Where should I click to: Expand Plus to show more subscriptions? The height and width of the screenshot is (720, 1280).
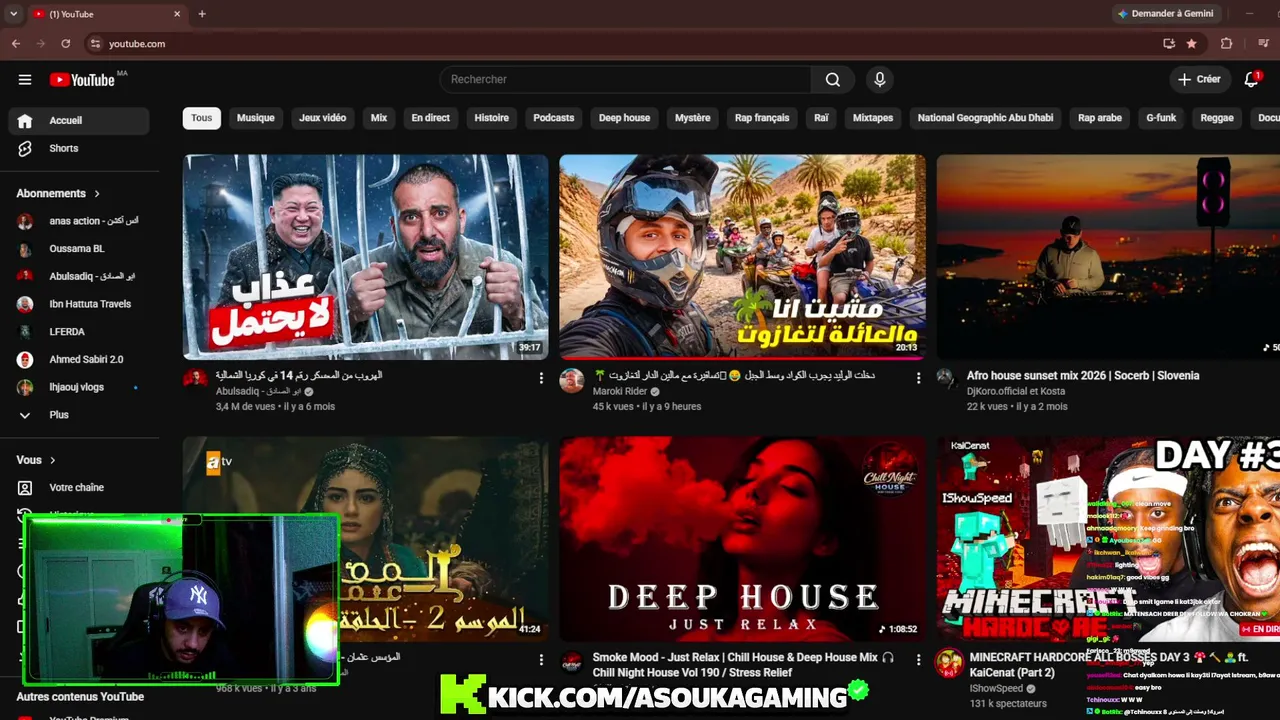[79, 415]
